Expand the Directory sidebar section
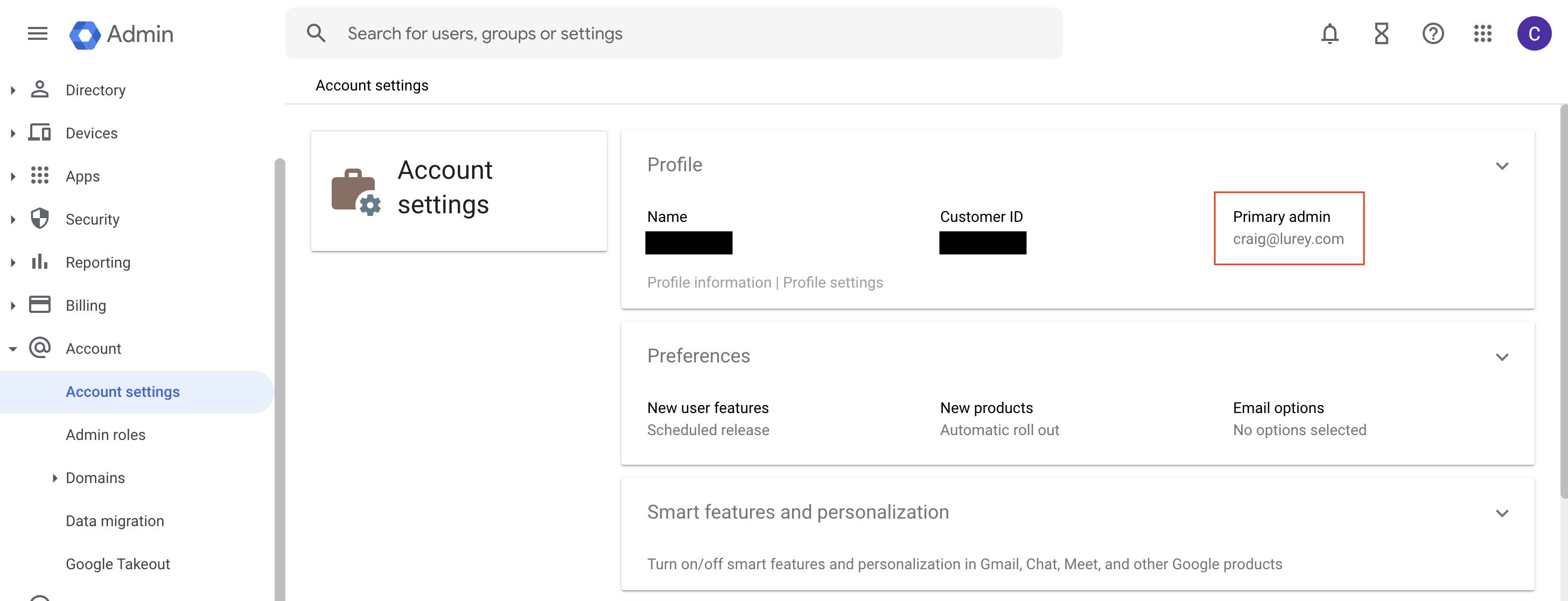Viewport: 1568px width, 601px height. (x=13, y=90)
